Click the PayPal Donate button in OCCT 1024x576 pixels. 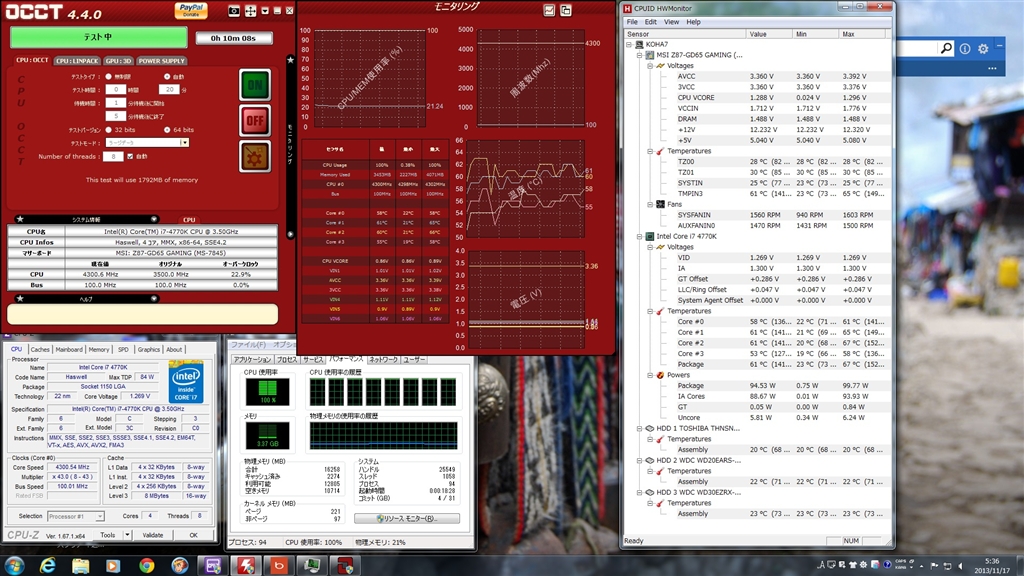coord(191,10)
